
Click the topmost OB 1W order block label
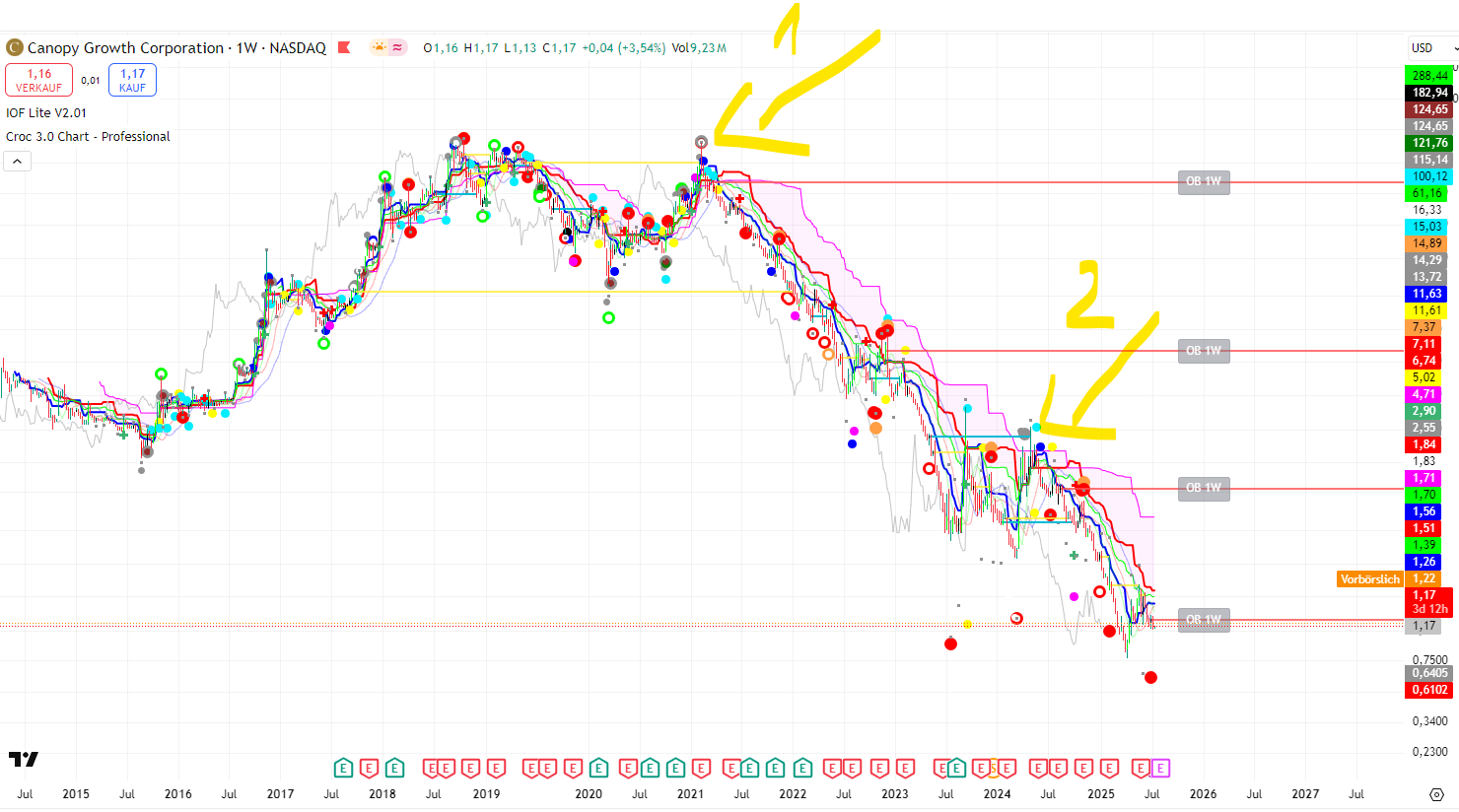(1203, 181)
